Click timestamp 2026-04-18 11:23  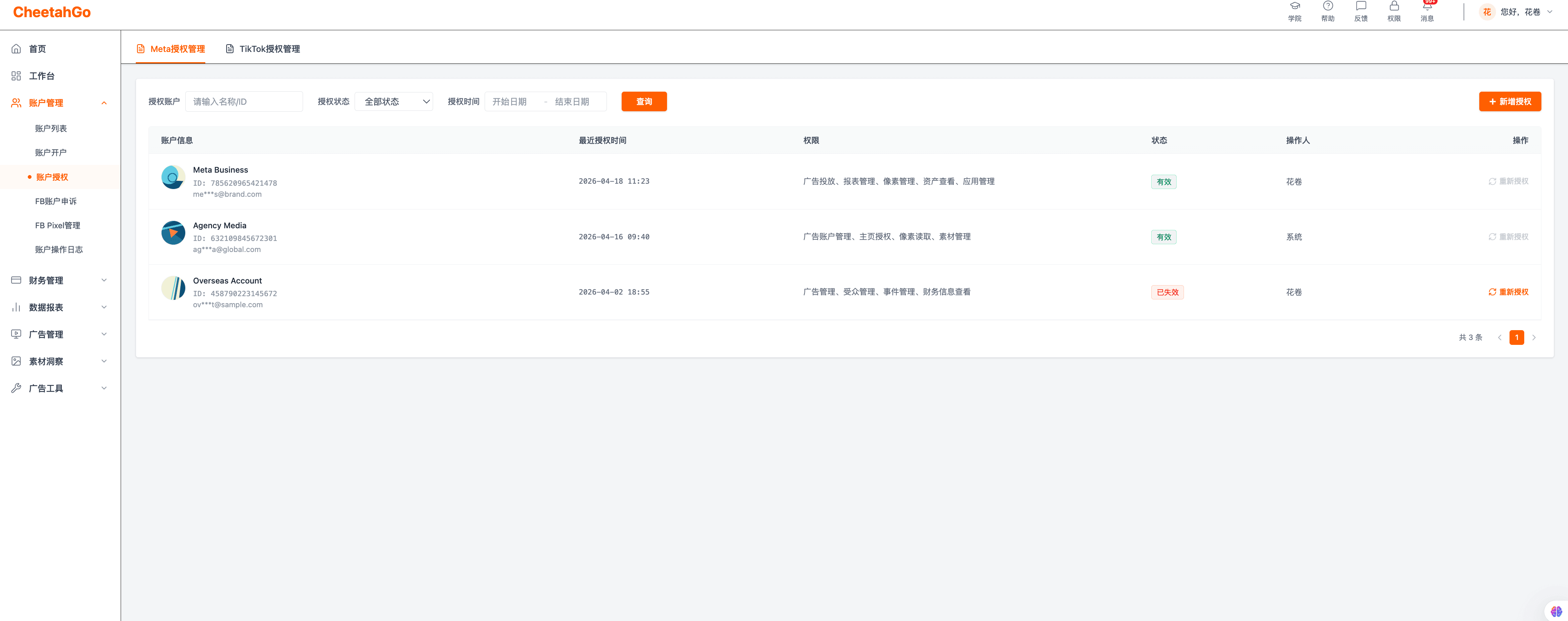(613, 181)
